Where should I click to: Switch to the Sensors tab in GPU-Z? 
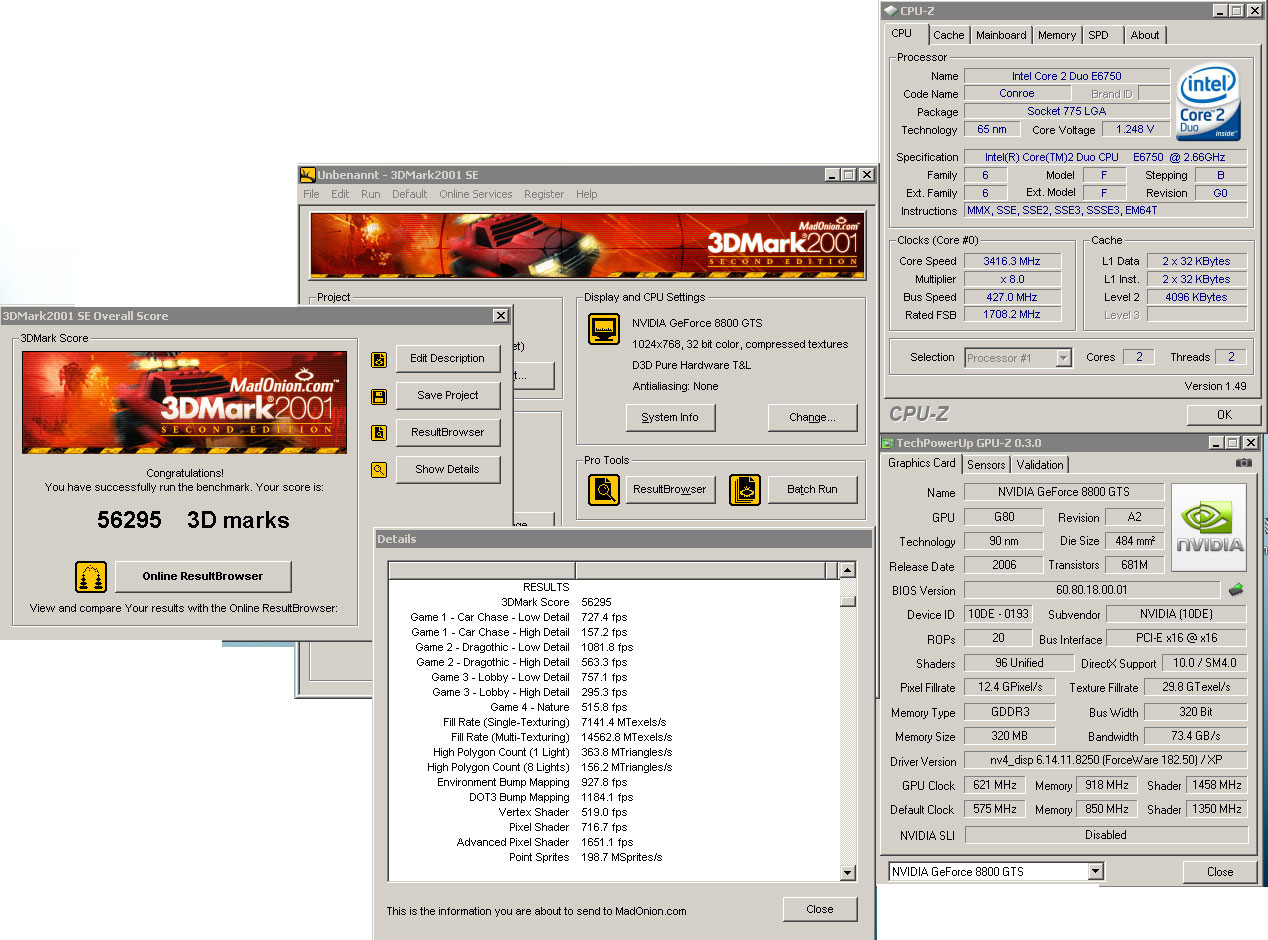pos(986,465)
